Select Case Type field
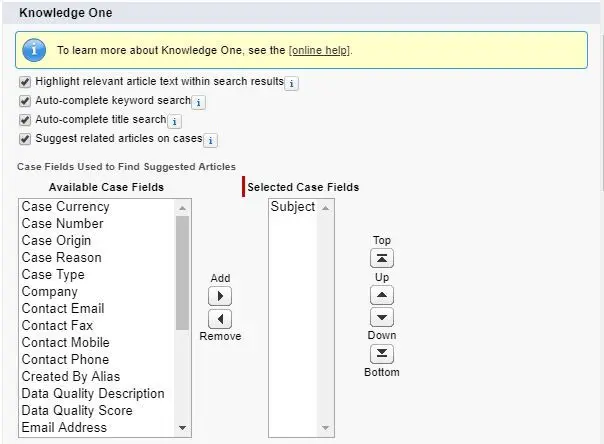 coord(97,275)
